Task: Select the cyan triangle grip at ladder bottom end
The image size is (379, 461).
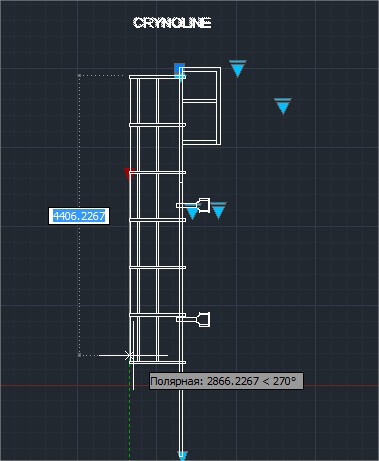Action: coord(182,456)
